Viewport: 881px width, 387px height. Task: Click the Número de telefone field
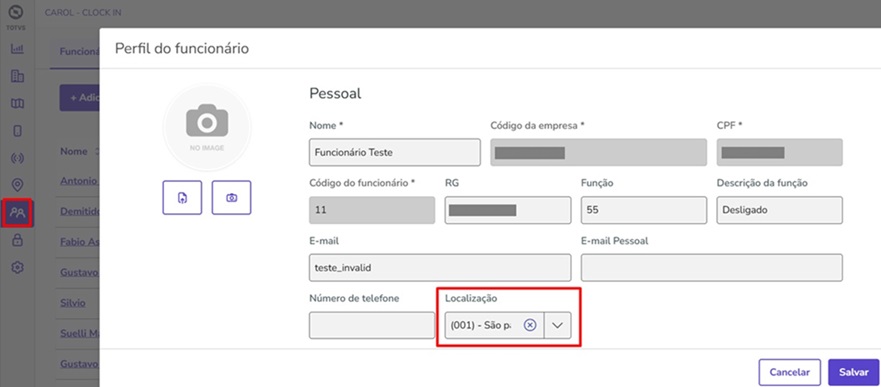[x=372, y=325]
